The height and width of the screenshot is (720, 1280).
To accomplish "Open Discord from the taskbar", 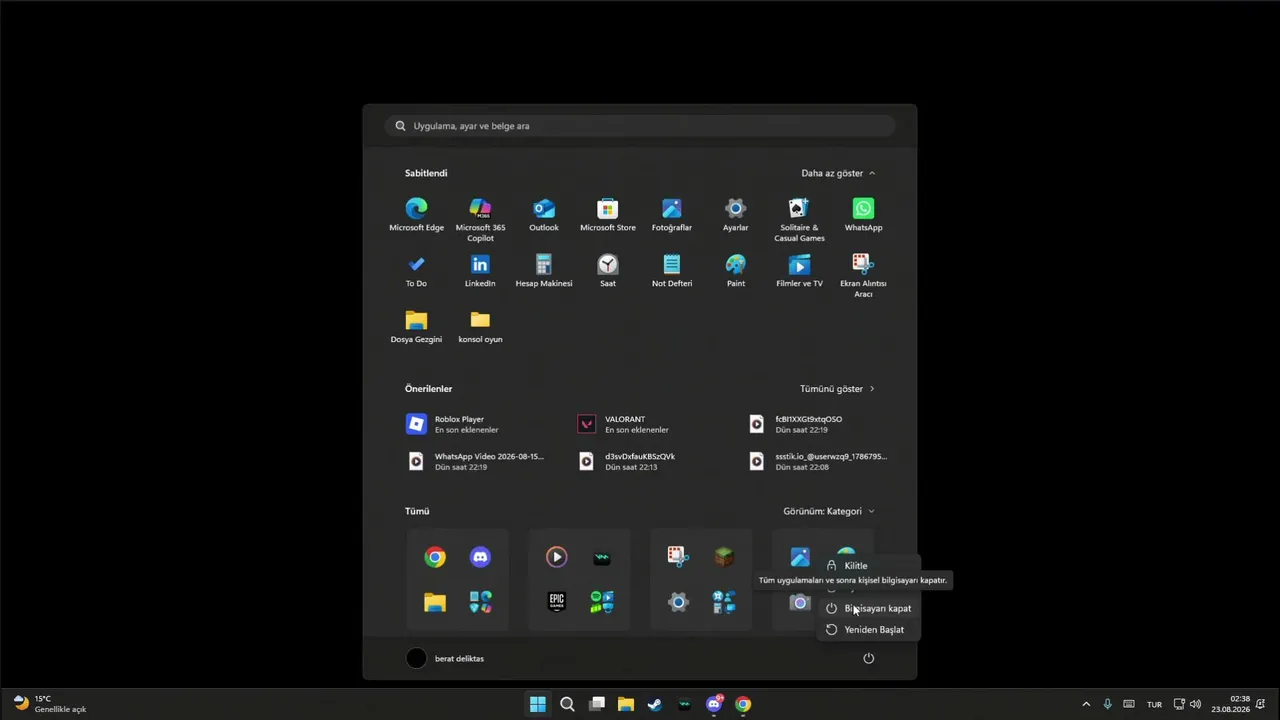I will coord(714,704).
